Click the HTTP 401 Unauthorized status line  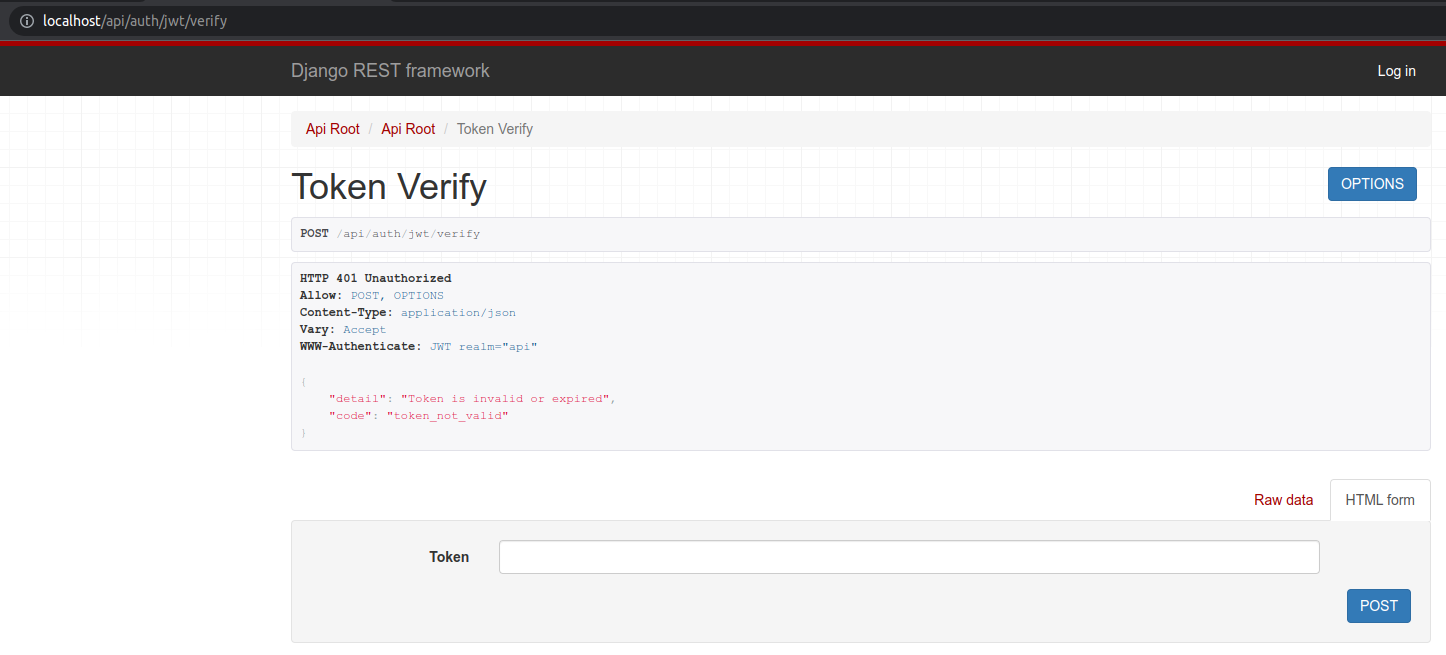[x=375, y=278]
